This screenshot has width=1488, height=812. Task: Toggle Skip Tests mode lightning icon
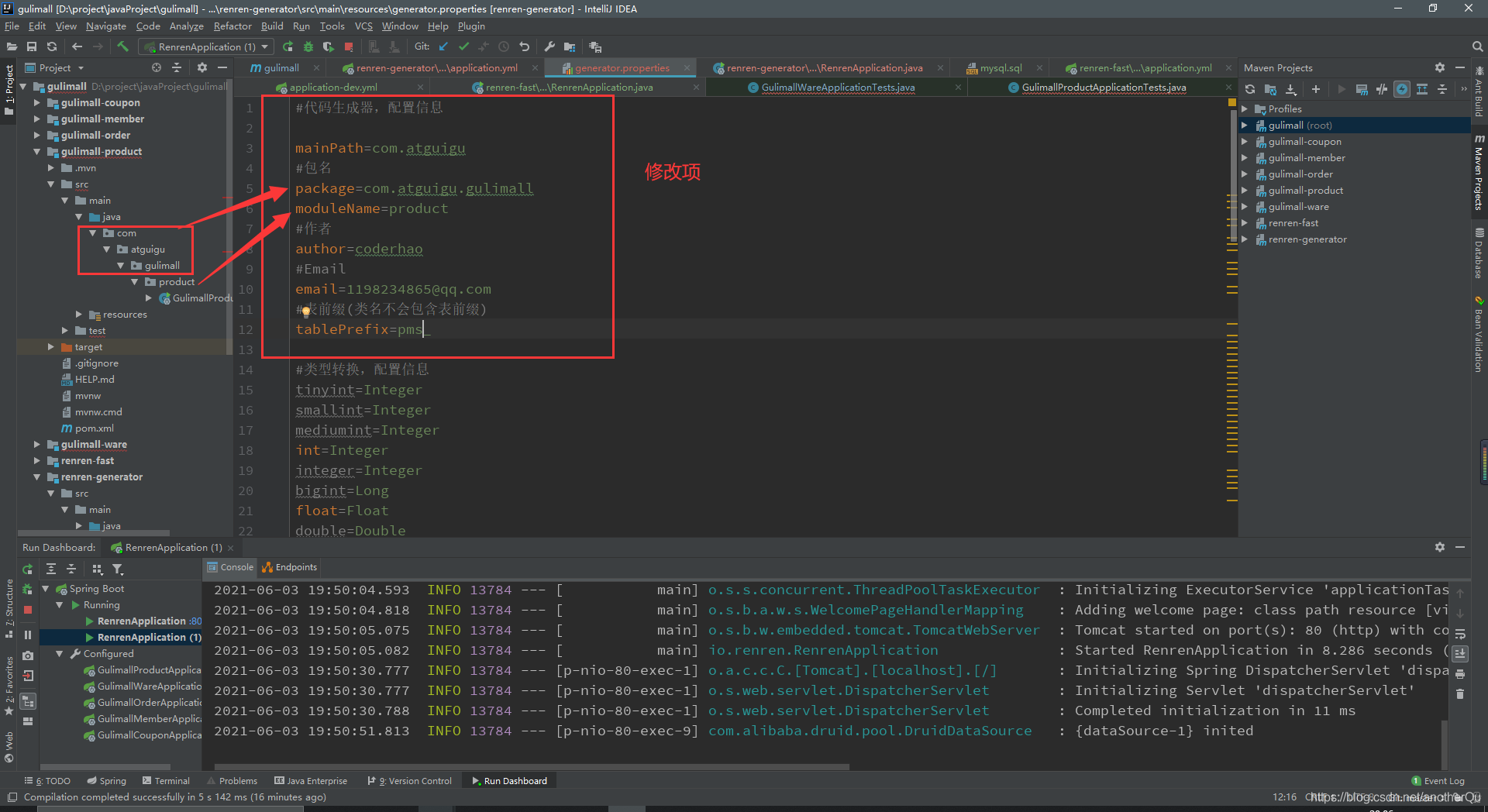coord(1402,89)
